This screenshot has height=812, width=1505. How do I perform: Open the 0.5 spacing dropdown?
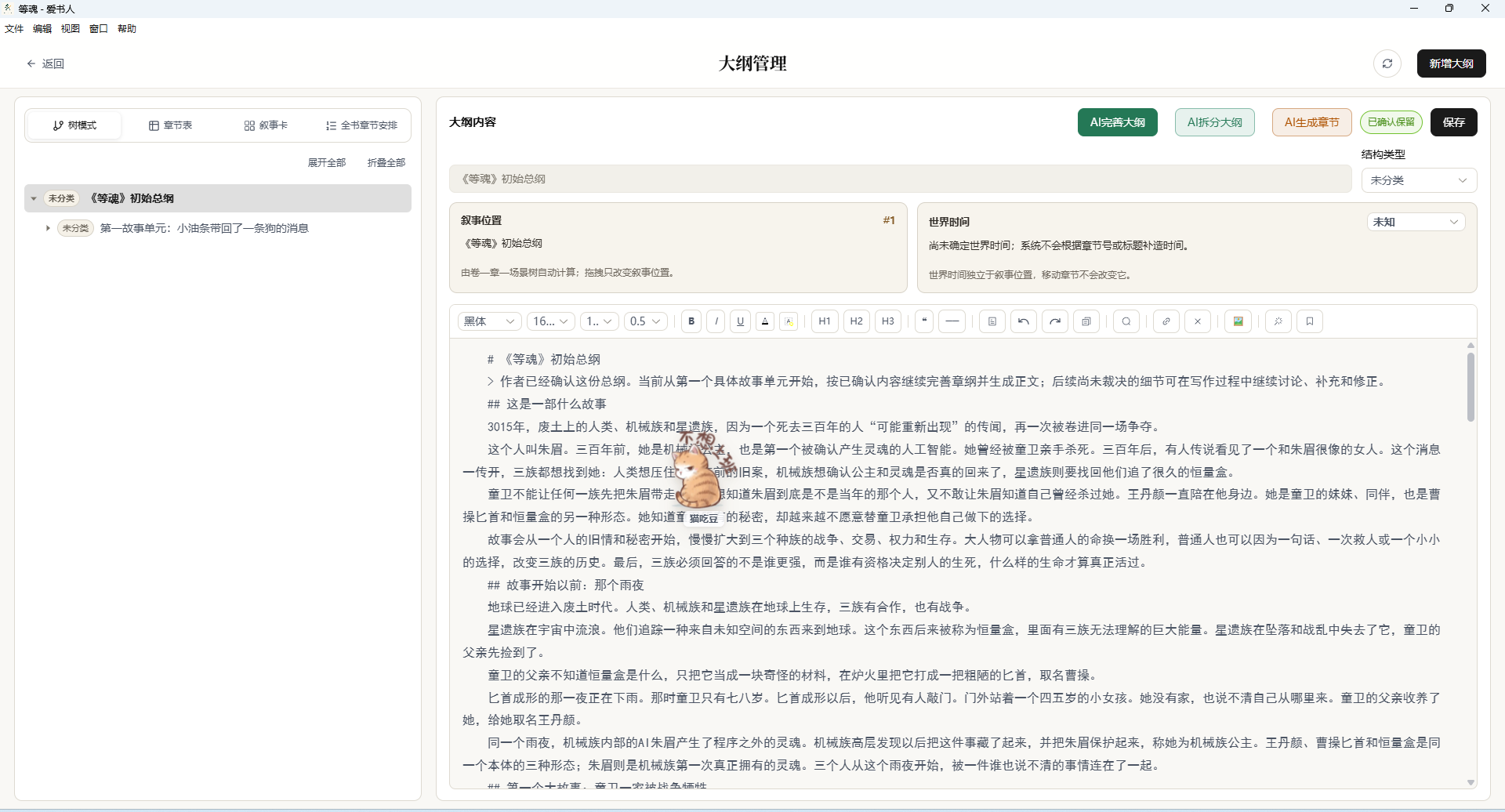tap(646, 321)
